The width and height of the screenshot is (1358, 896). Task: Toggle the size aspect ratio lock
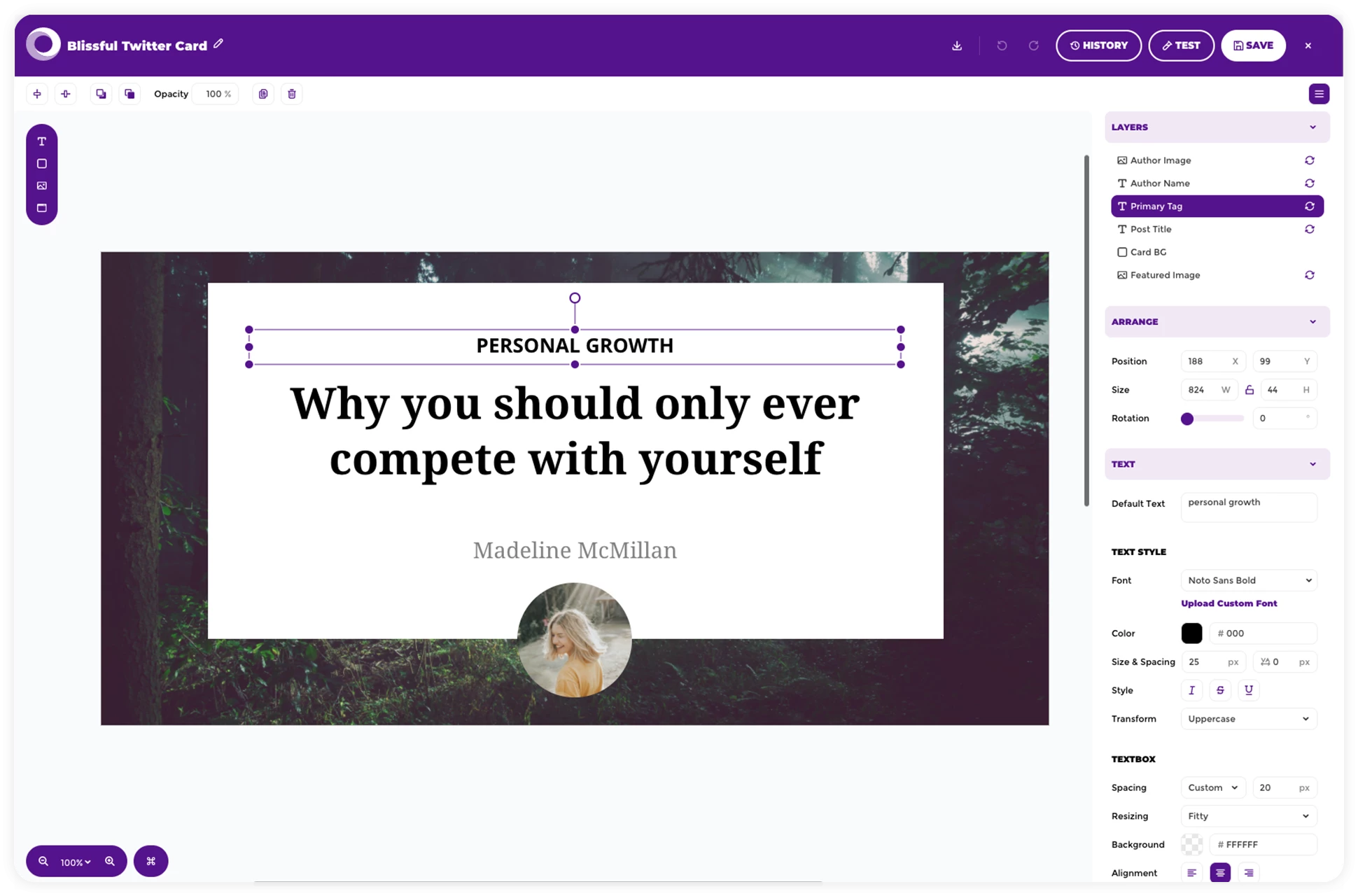pos(1249,390)
